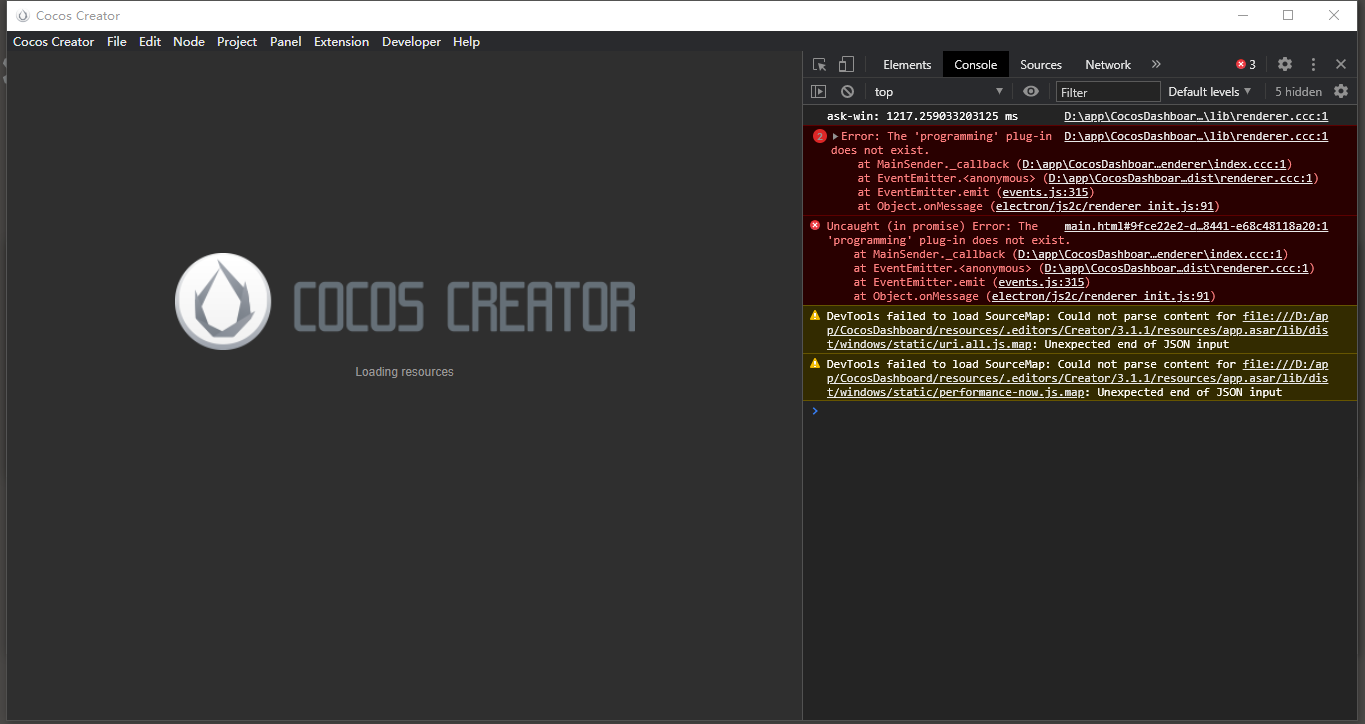Screen dimensions: 1365x724
Task: Toggle the device toolbar icon
Action: 846,64
